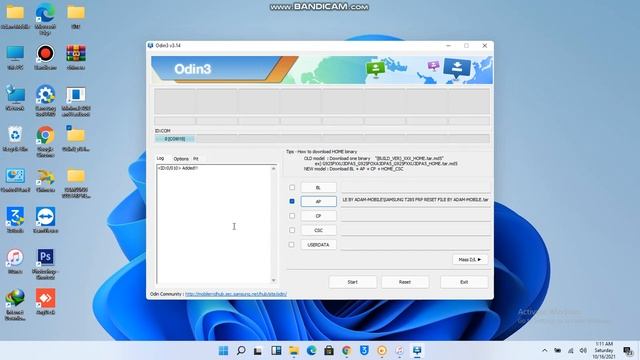This screenshot has height=360, width=640.
Task: Enable the BL checkbox in Odin
Action: [x=292, y=187]
